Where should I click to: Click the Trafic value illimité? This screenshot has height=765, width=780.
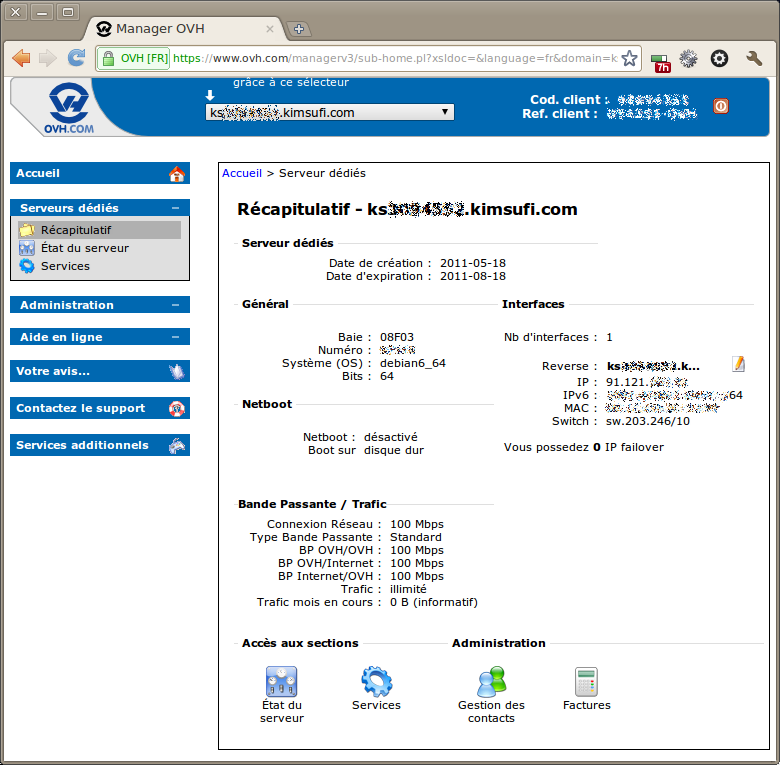tap(408, 589)
